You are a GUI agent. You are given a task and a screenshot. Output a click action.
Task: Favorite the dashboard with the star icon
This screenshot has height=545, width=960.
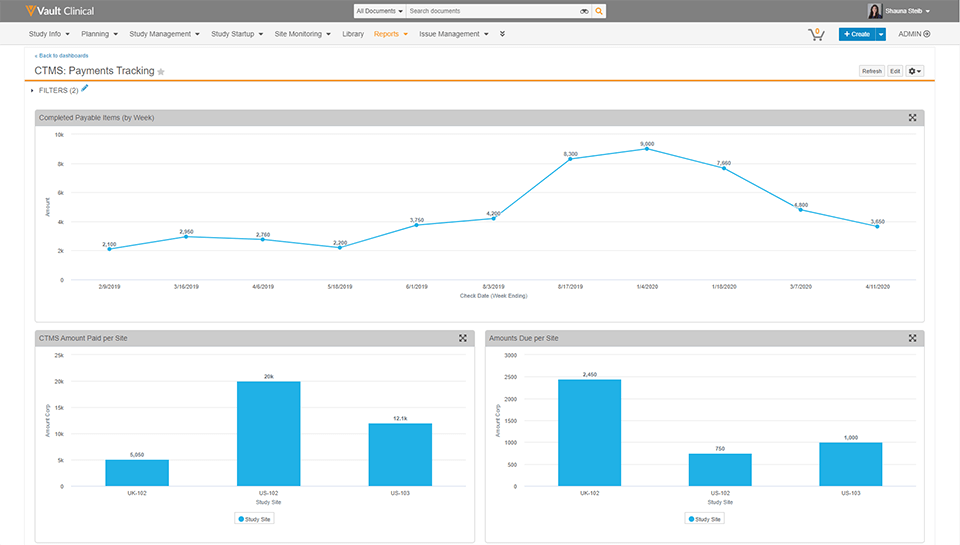[x=161, y=72]
